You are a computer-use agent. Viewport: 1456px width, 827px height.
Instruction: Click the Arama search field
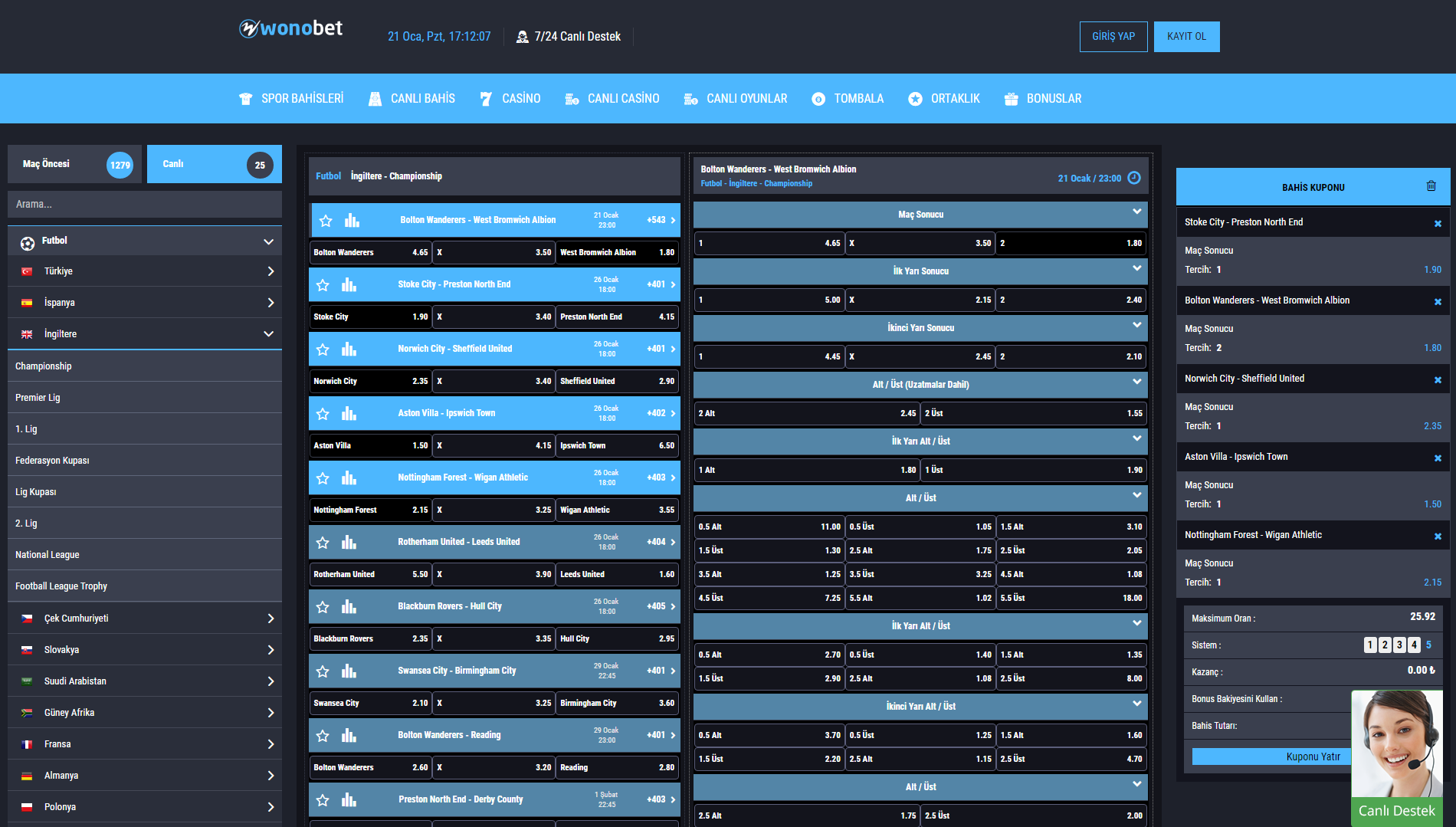145,205
